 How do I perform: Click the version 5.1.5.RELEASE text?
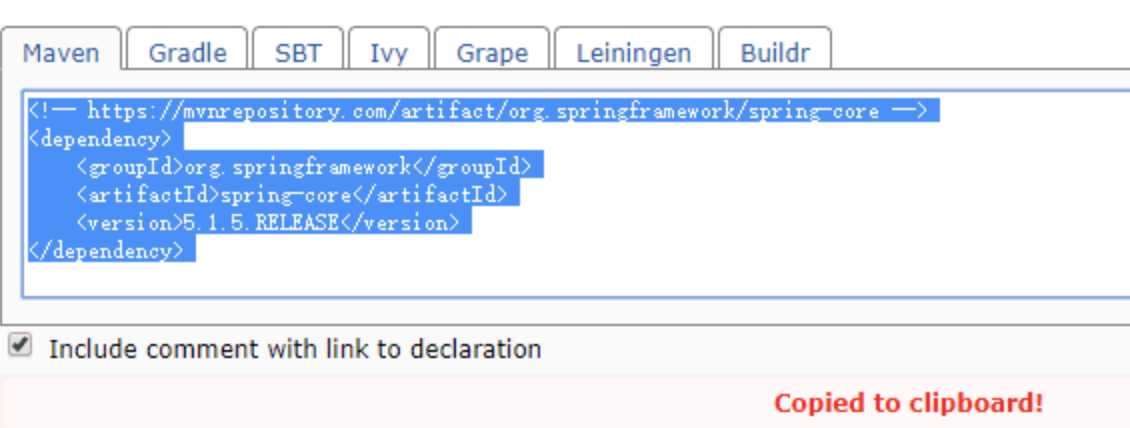[260, 223]
